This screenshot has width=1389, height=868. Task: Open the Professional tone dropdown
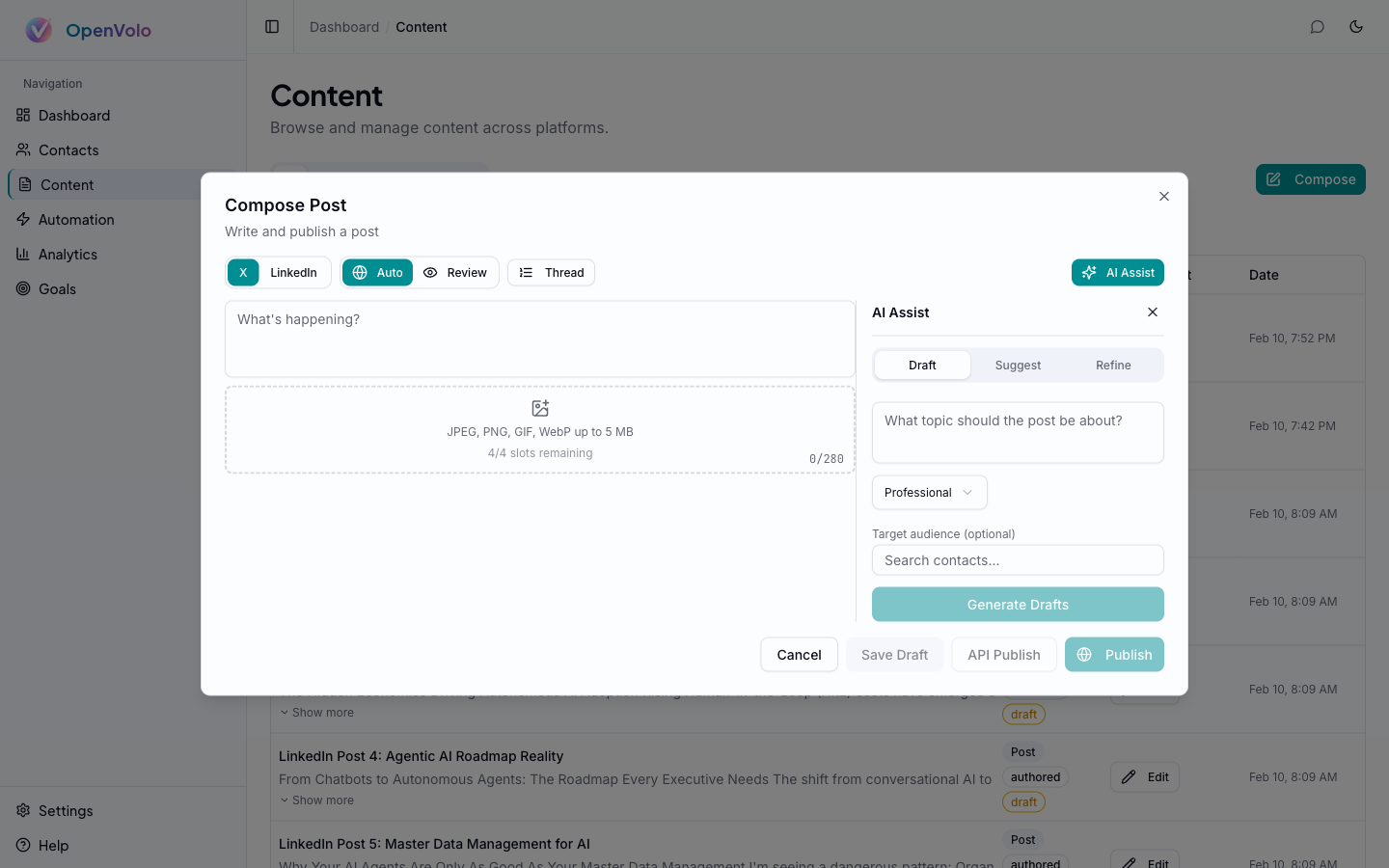928,492
